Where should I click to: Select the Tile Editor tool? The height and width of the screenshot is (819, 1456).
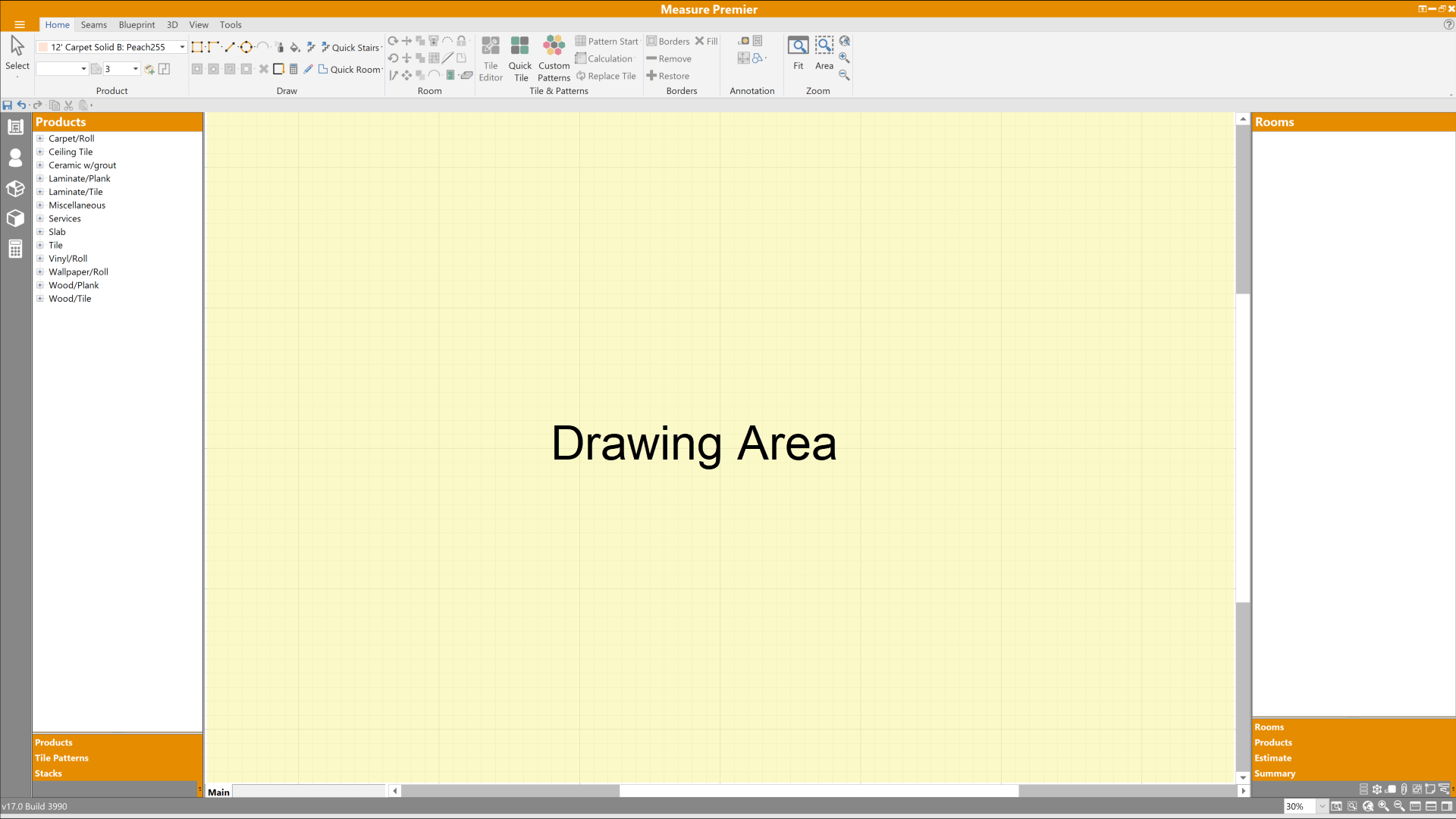[491, 58]
